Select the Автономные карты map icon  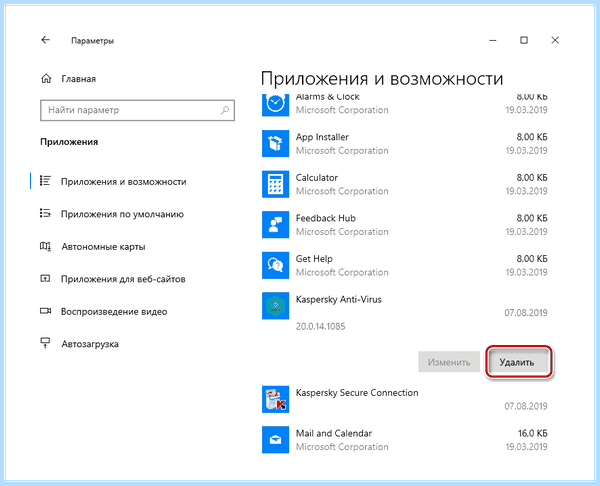click(45, 246)
